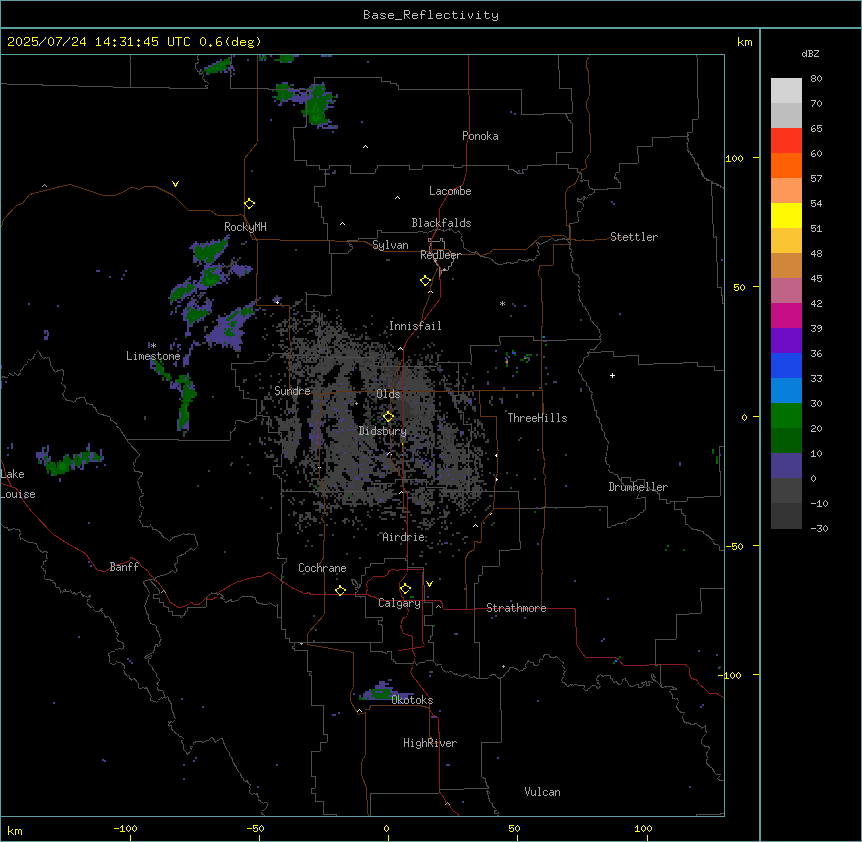Click the RockyMH label
Viewport: 862px width, 842px height.
click(x=245, y=227)
